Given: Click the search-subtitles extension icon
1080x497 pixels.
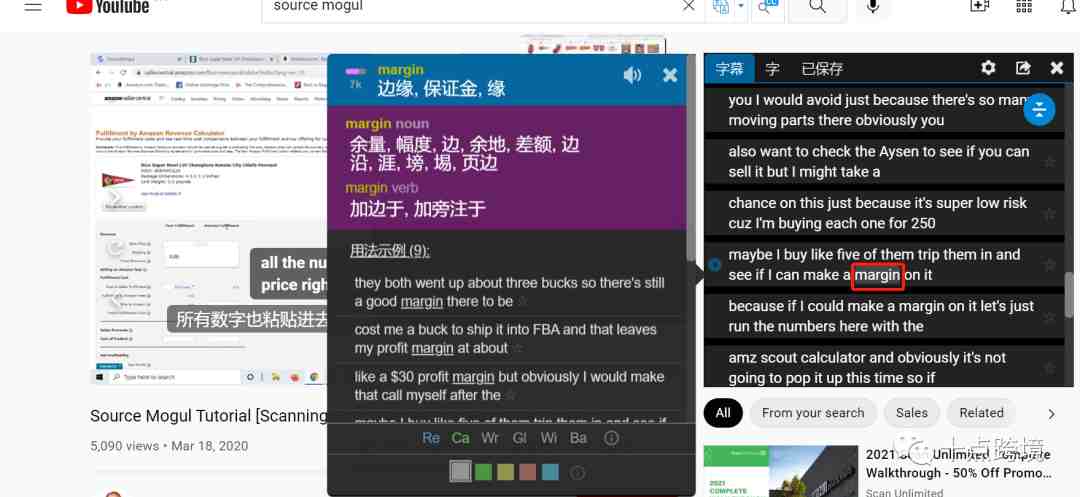Looking at the screenshot, I should [768, 7].
